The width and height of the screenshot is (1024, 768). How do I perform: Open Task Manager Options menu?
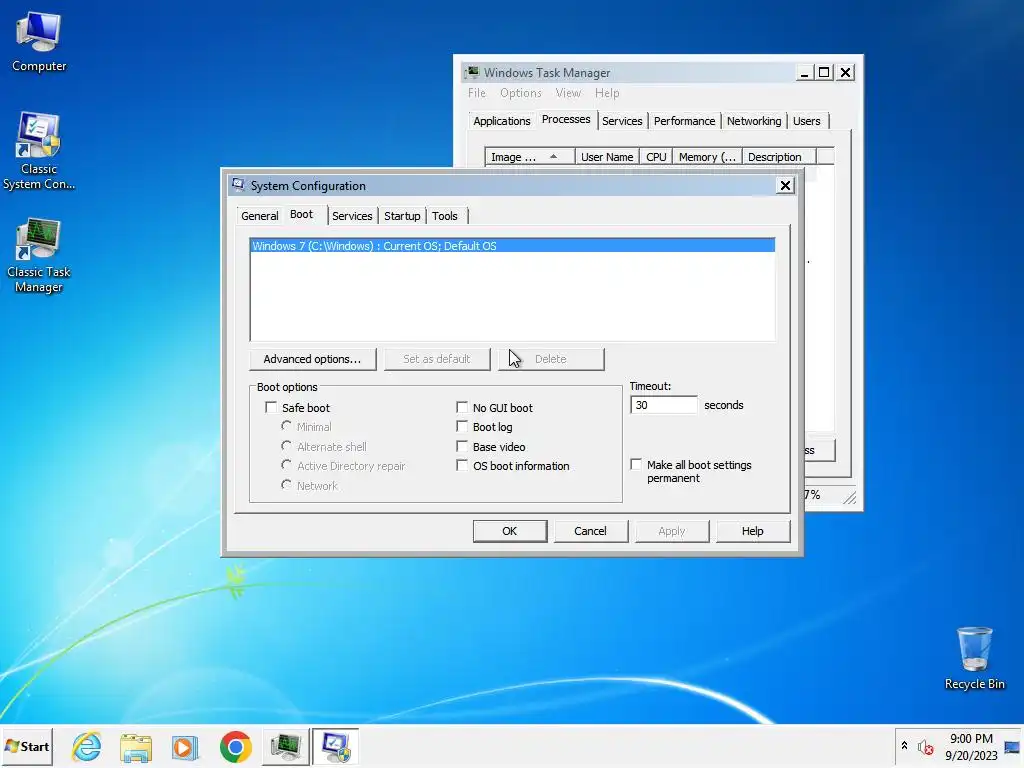(520, 93)
